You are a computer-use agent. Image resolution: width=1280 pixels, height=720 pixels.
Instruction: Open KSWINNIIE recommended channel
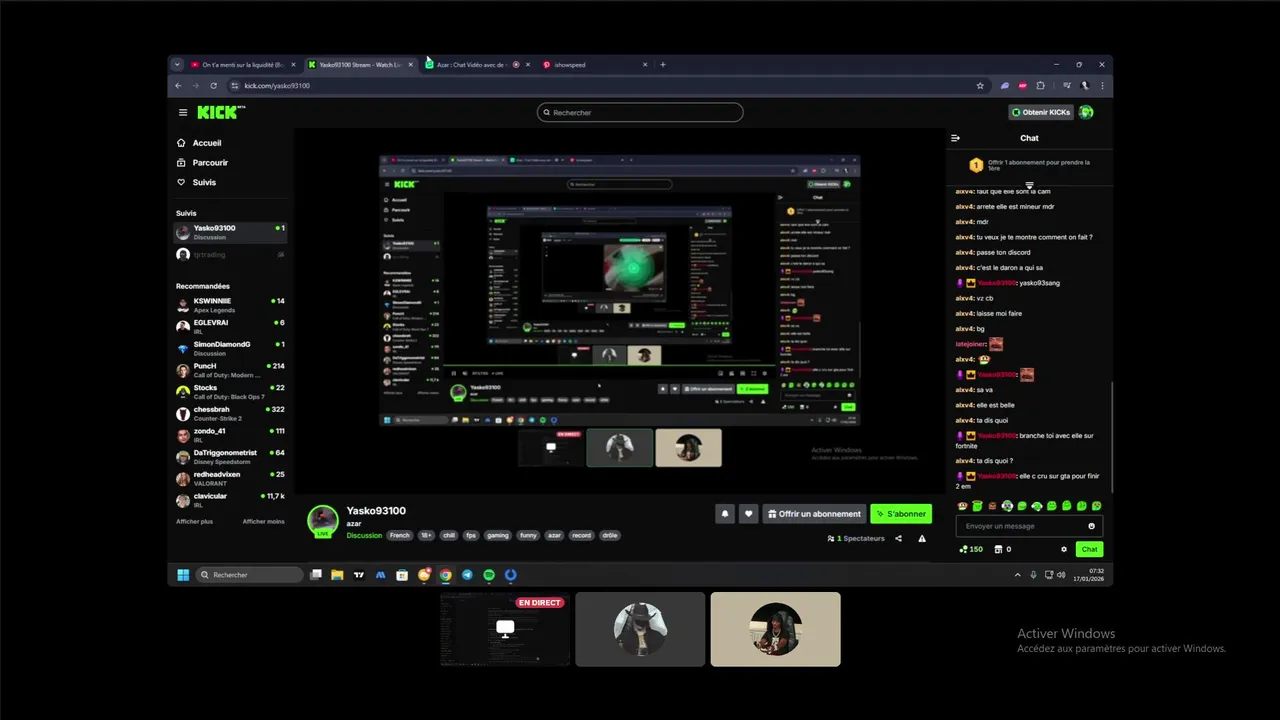231,305
